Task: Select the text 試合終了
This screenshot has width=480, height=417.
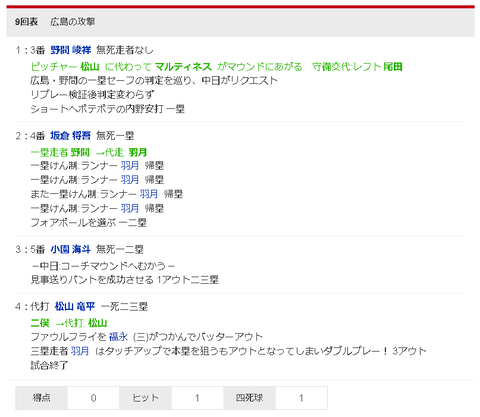Action: (x=49, y=365)
